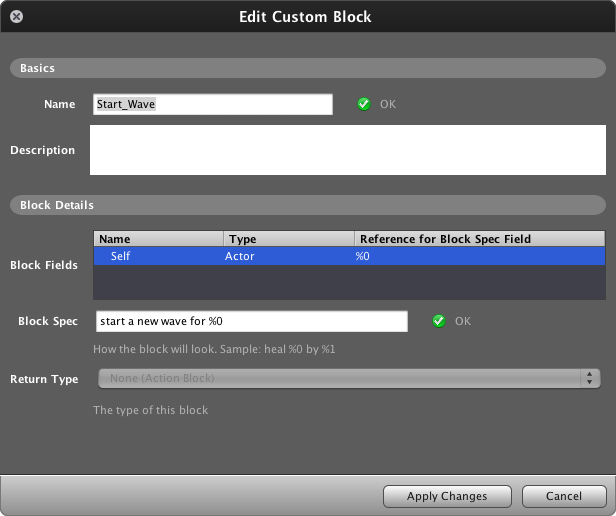Click the green checkmark beside Block Spec
The height and width of the screenshot is (516, 616).
[x=439, y=321]
